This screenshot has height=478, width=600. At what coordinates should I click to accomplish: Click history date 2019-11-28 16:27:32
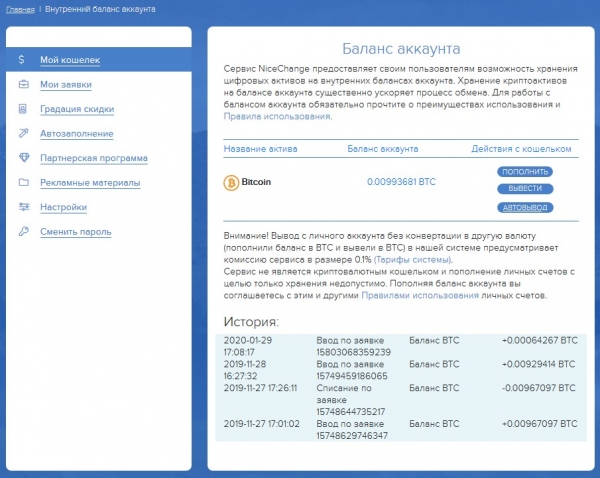pyautogui.click(x=245, y=370)
